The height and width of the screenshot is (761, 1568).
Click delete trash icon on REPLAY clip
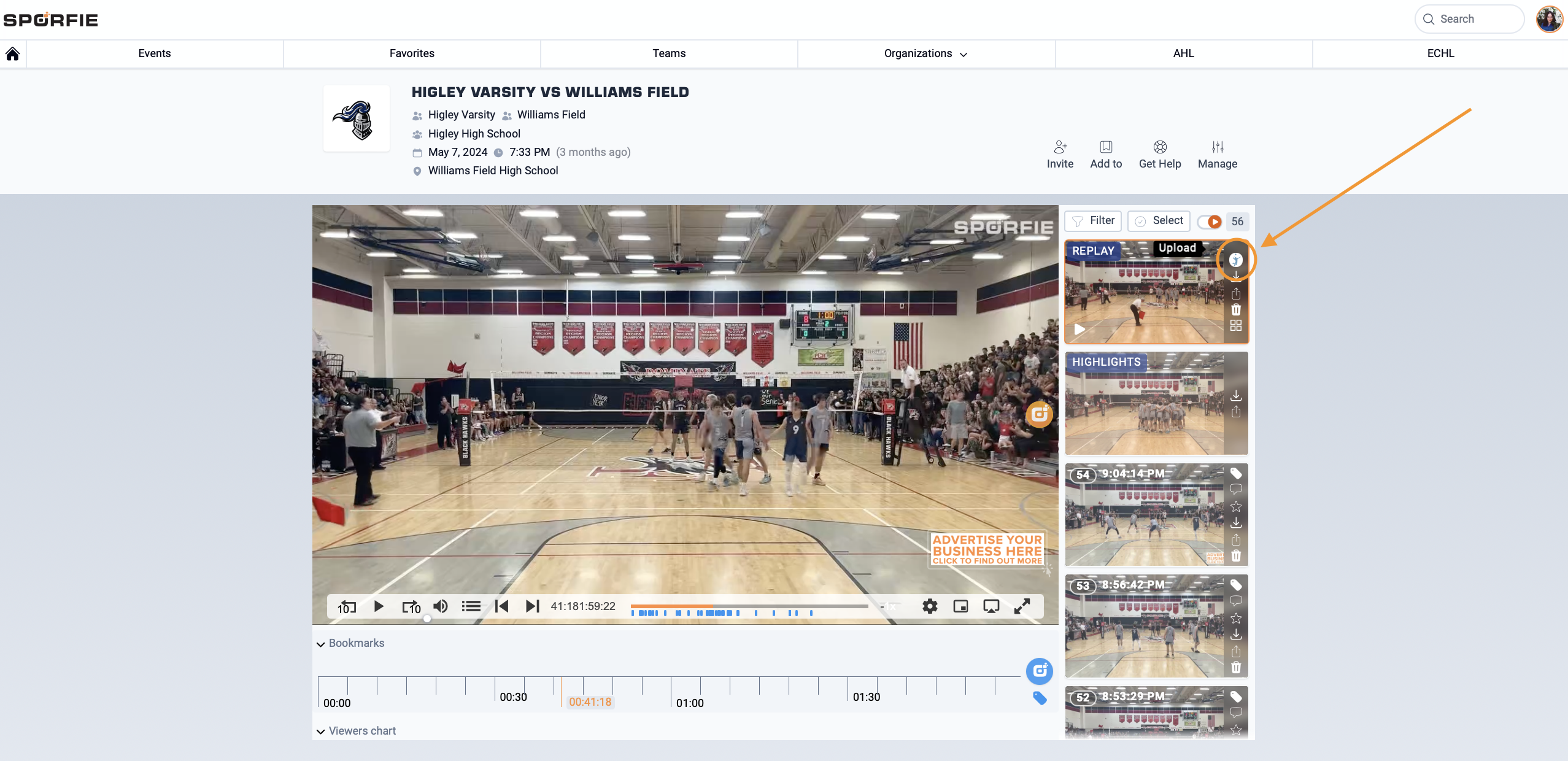click(1236, 310)
